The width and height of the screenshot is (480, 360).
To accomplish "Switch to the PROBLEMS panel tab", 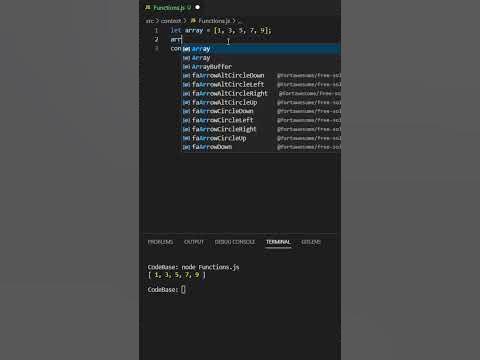I will [160, 242].
